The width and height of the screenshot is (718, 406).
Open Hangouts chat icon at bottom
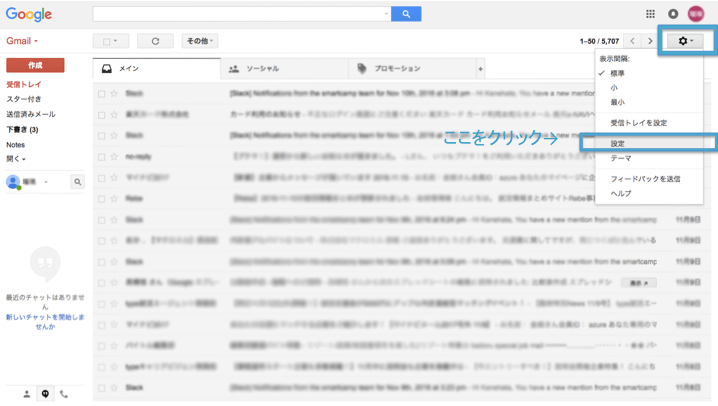45,394
